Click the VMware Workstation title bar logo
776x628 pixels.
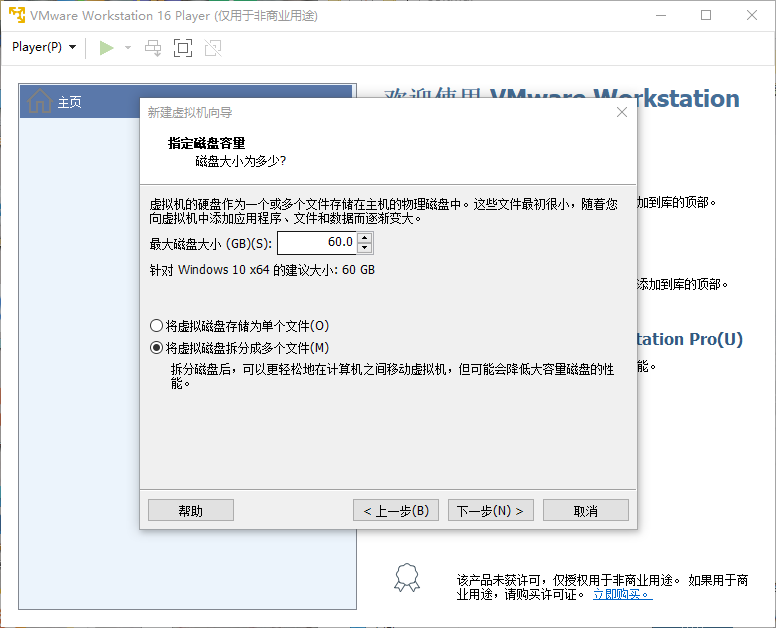click(x=17, y=15)
